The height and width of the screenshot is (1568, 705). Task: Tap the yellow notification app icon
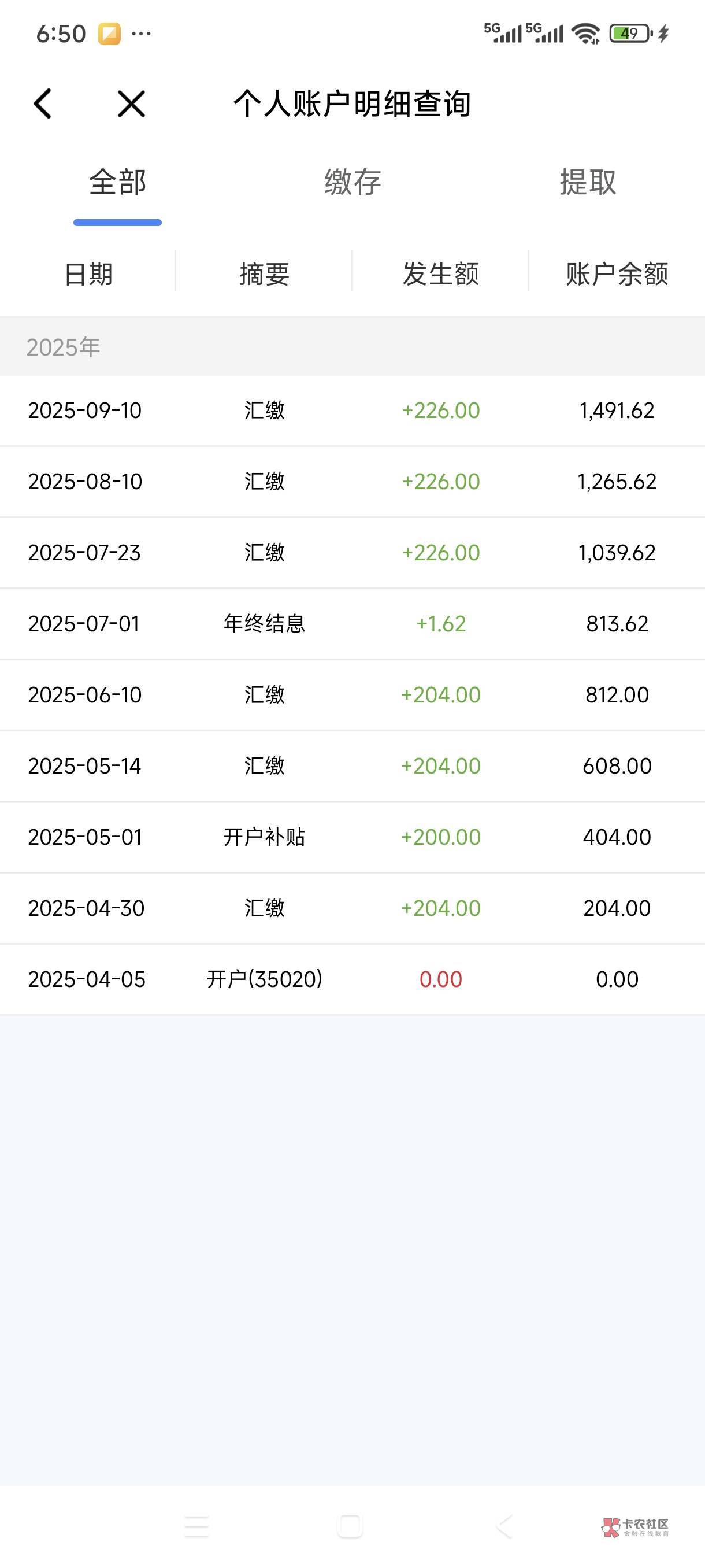pyautogui.click(x=109, y=34)
